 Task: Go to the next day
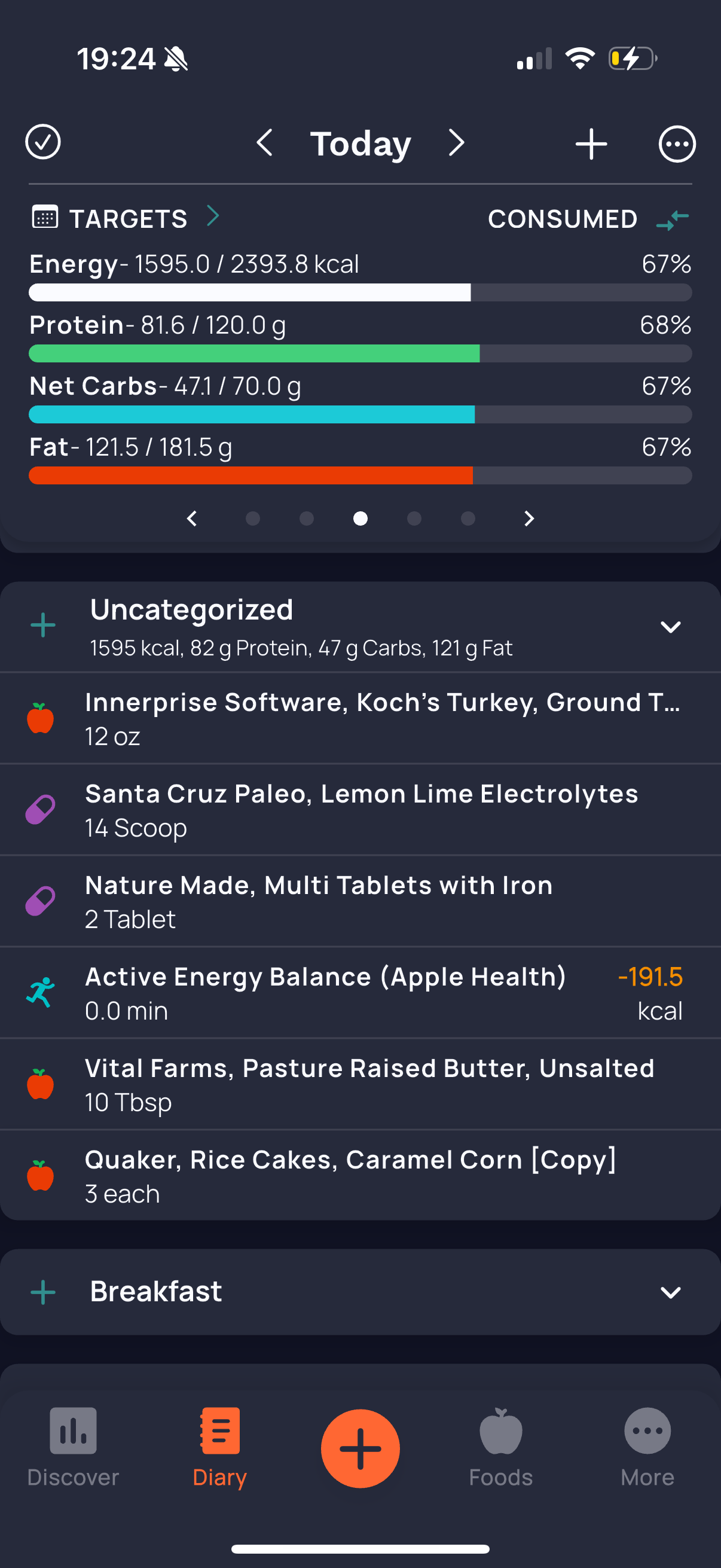456,142
